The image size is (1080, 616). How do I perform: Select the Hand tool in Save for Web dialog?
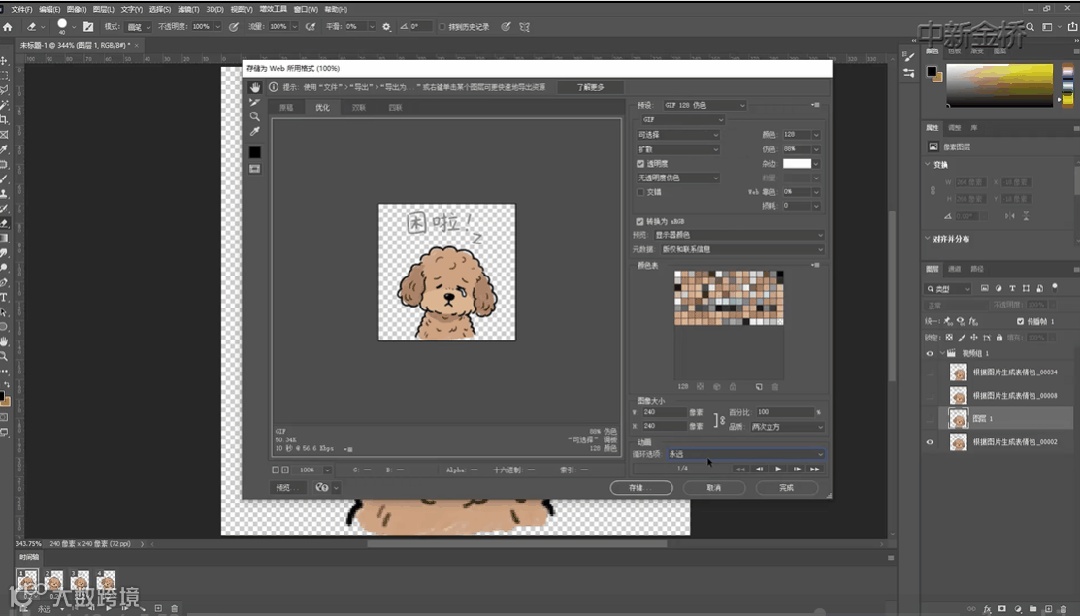[255, 88]
